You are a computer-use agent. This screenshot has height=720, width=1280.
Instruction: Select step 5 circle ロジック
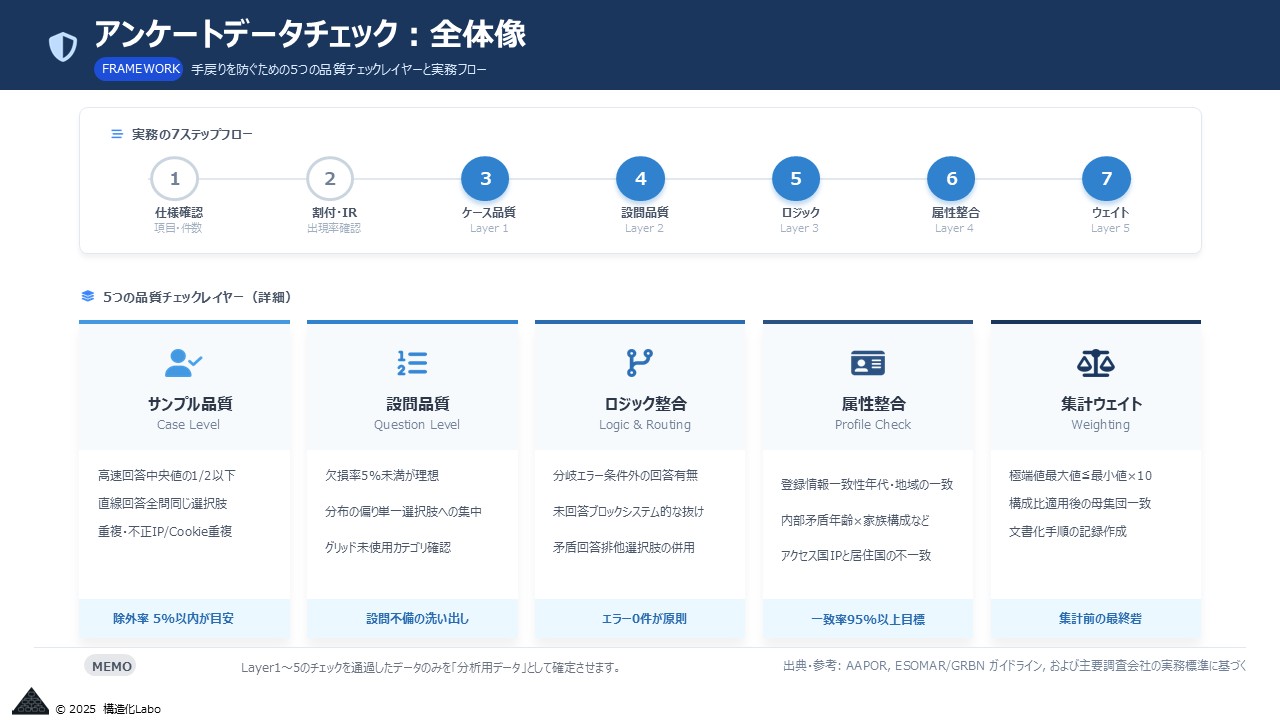click(796, 179)
